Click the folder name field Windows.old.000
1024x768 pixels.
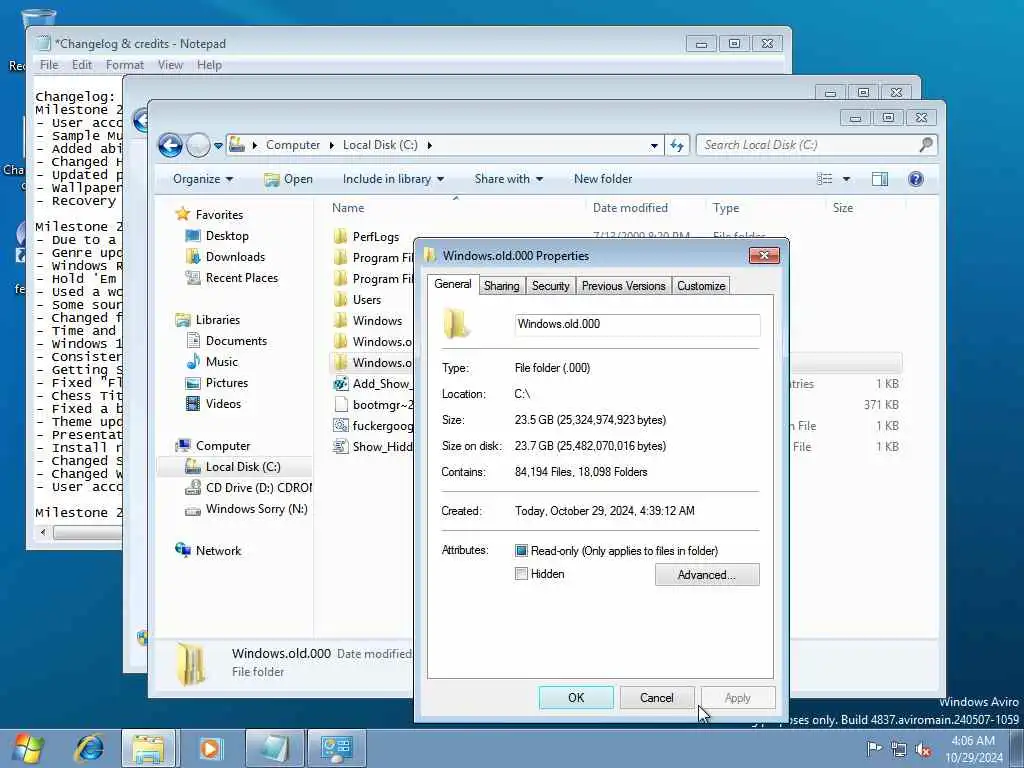637,324
